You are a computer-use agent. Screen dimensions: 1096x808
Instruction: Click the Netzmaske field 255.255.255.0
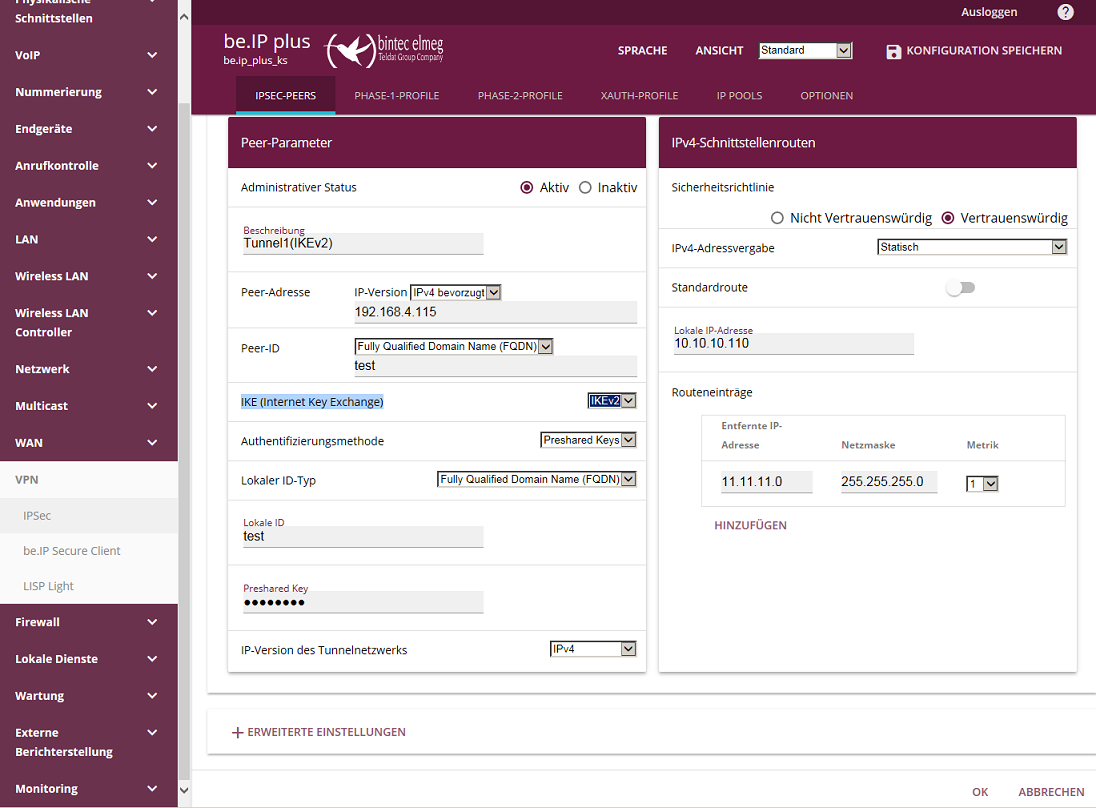[x=888, y=482]
